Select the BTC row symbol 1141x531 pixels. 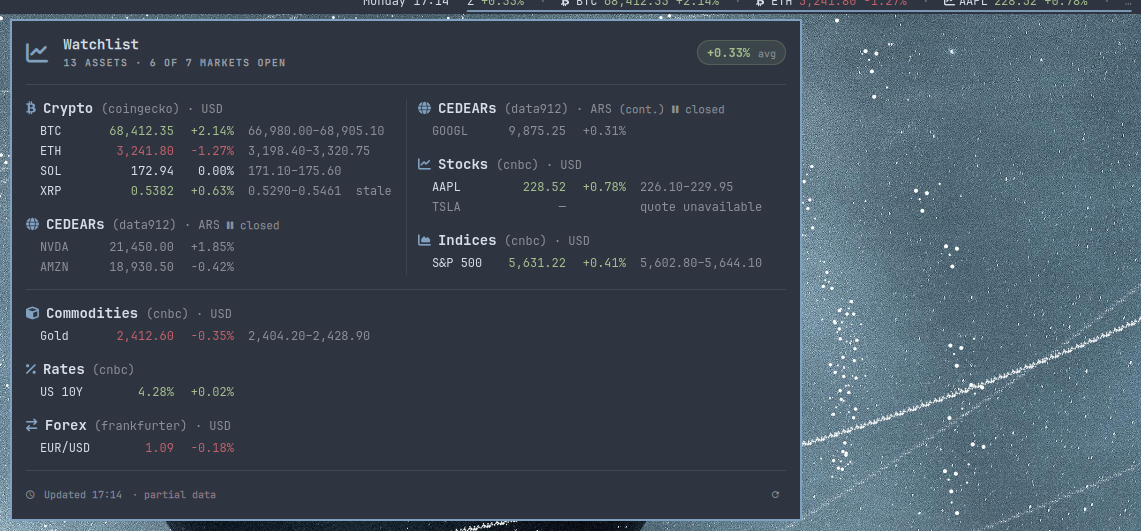pos(51,131)
